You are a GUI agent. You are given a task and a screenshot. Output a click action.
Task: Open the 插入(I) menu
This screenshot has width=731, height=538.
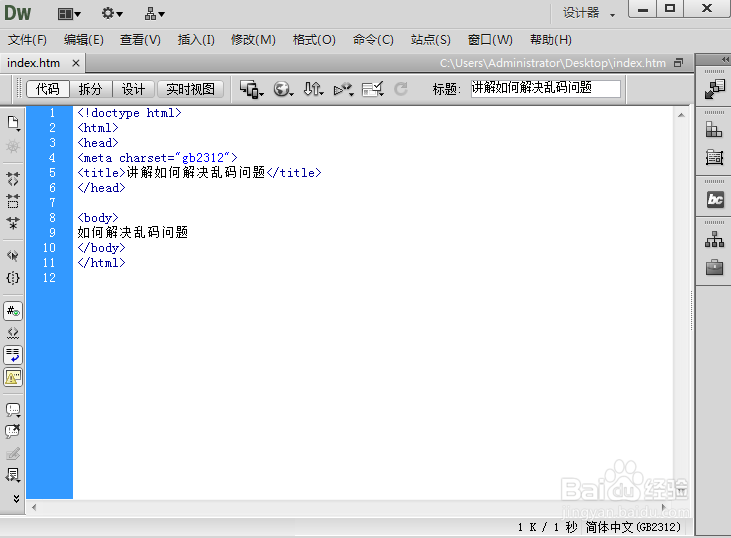196,40
